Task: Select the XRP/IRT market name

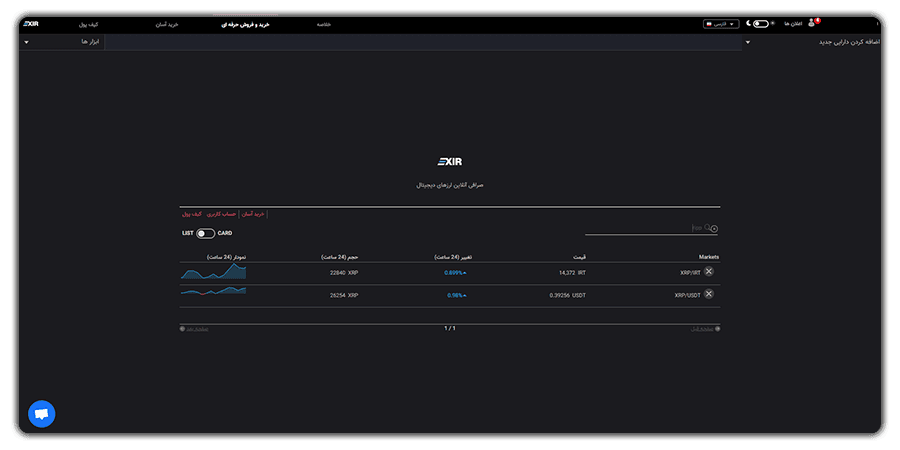Action: (x=690, y=273)
